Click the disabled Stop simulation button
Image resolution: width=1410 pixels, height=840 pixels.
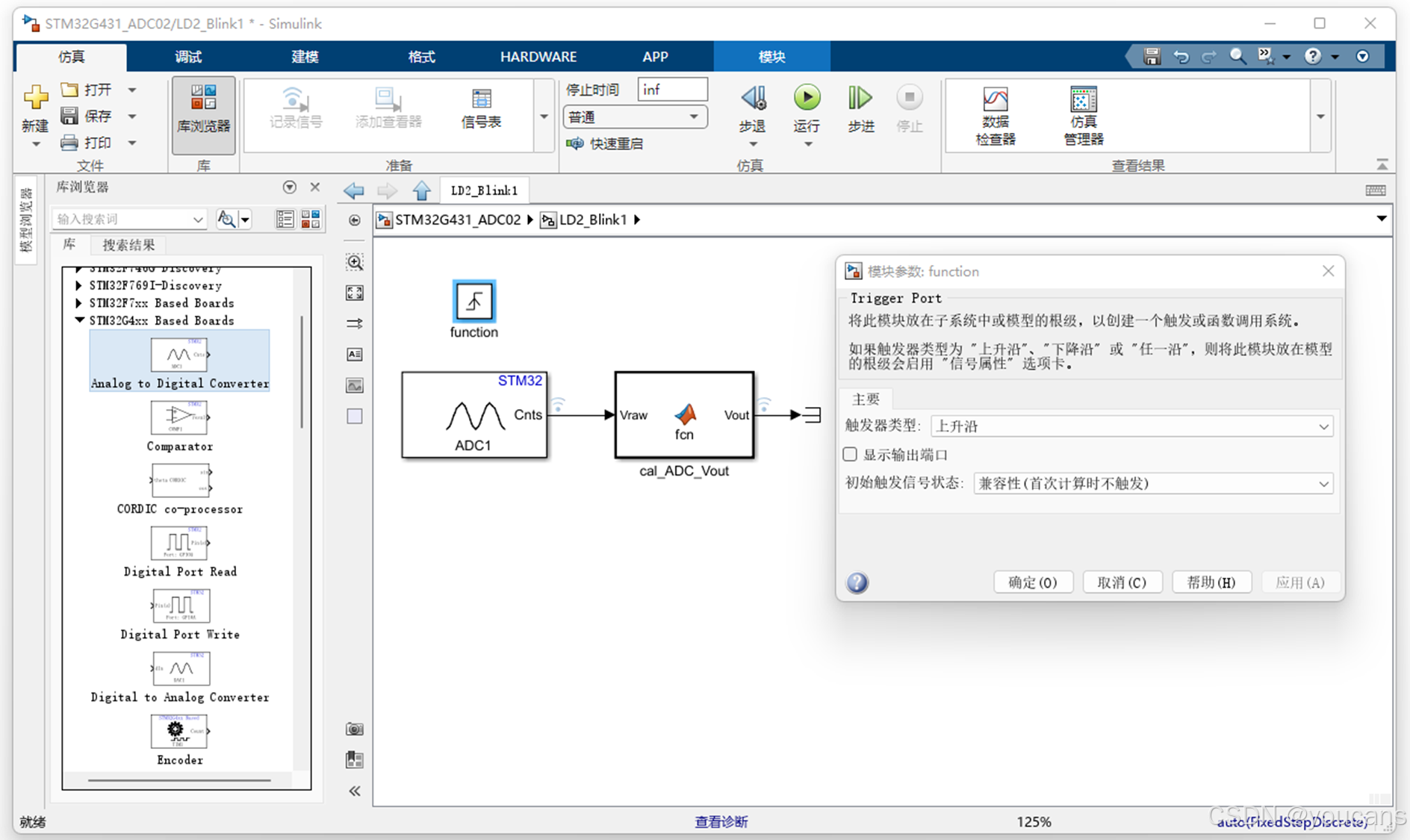coord(909,98)
